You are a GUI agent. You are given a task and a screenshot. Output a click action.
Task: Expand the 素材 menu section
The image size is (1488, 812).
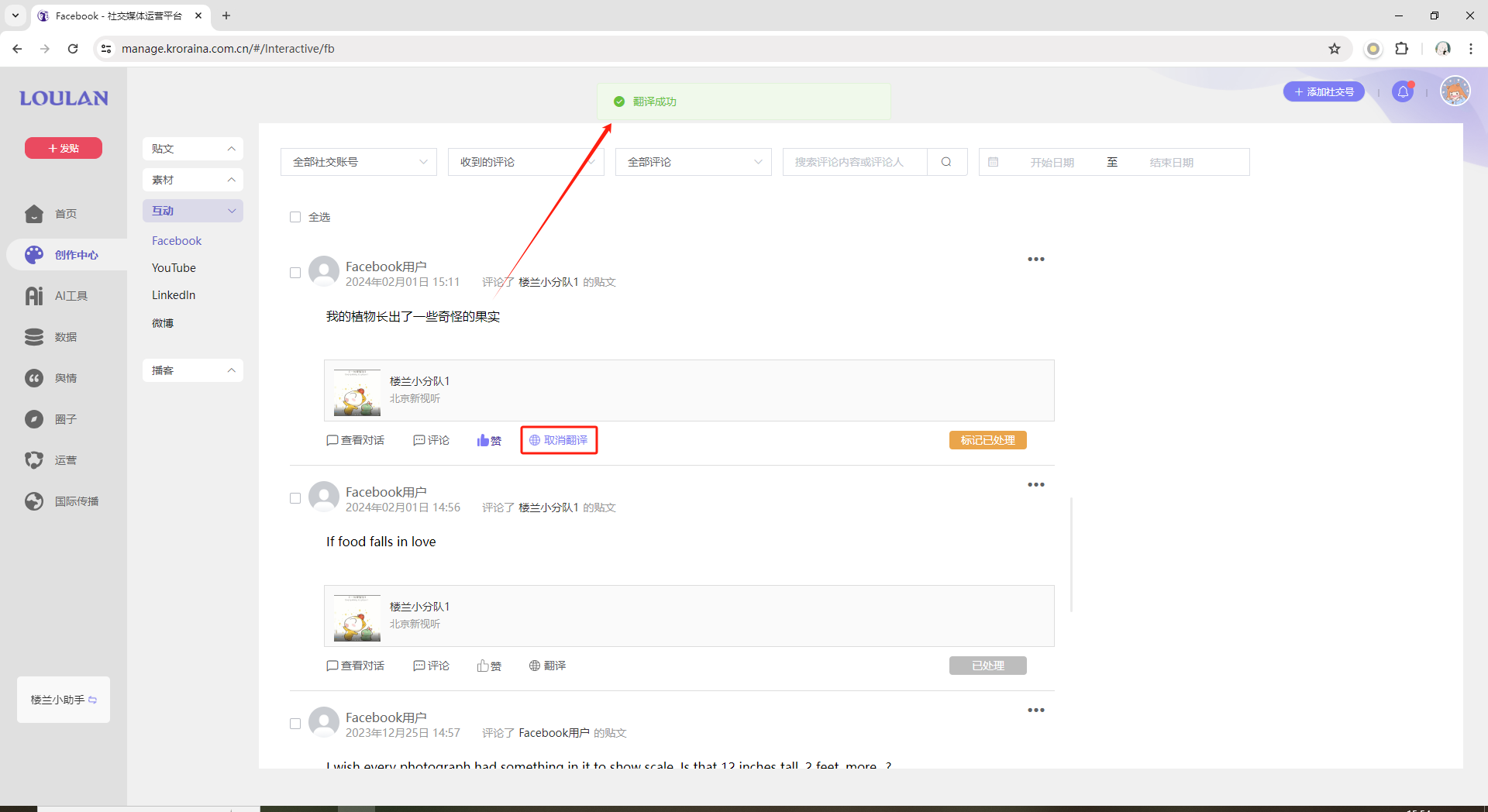tap(193, 180)
